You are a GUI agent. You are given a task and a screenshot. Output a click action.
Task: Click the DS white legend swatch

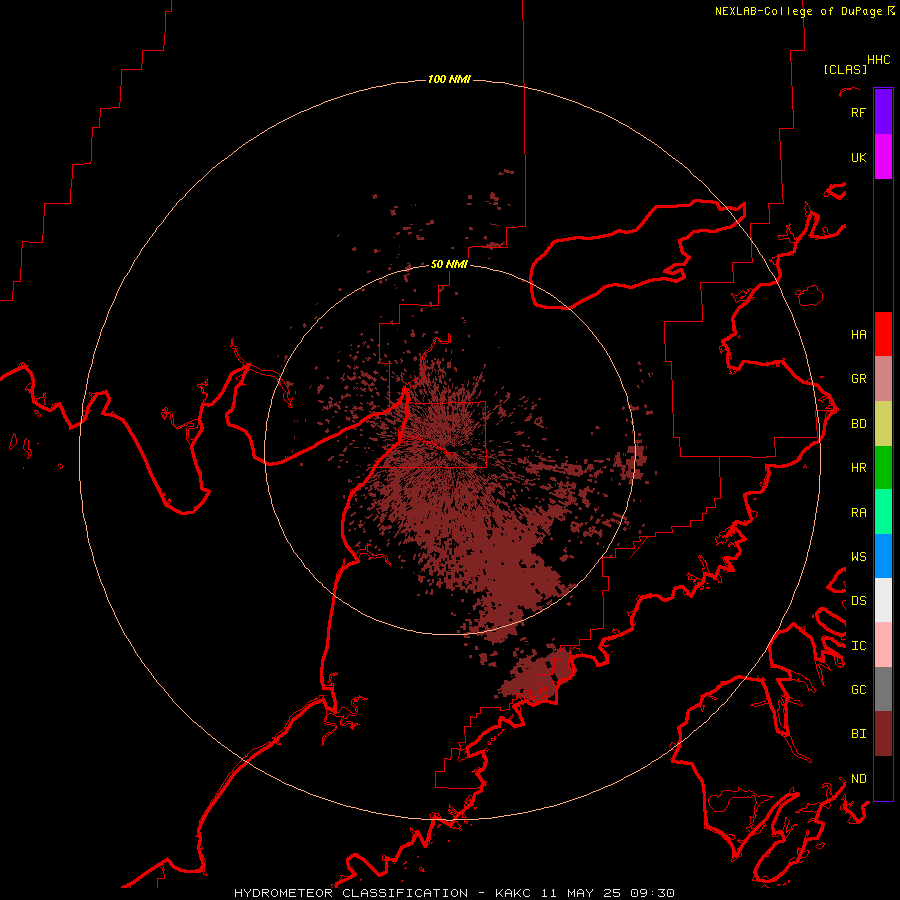(x=883, y=600)
